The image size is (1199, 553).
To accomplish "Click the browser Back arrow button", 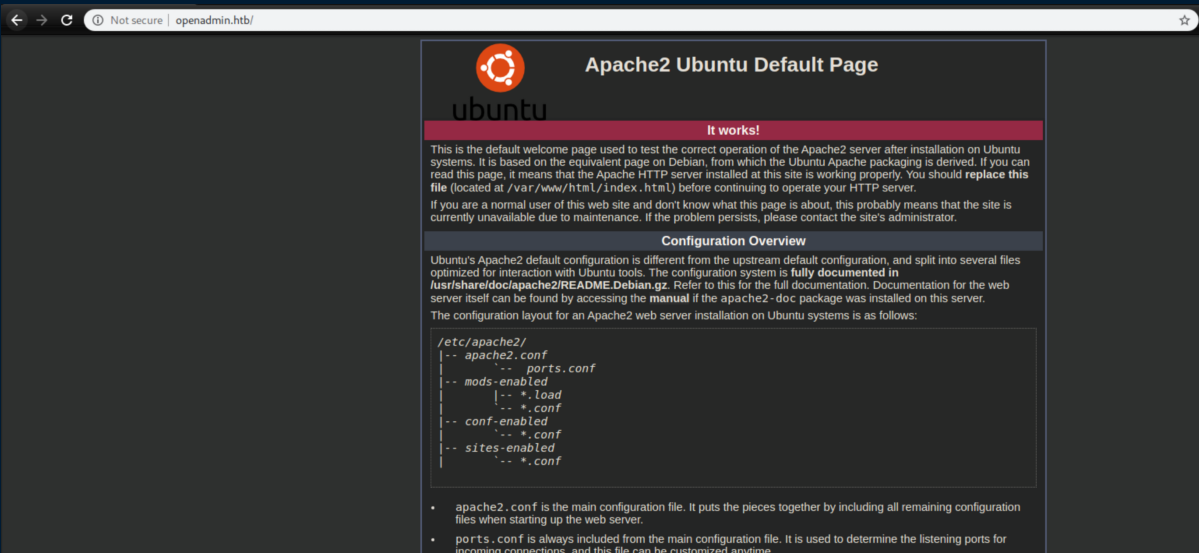I will tap(17, 20).
